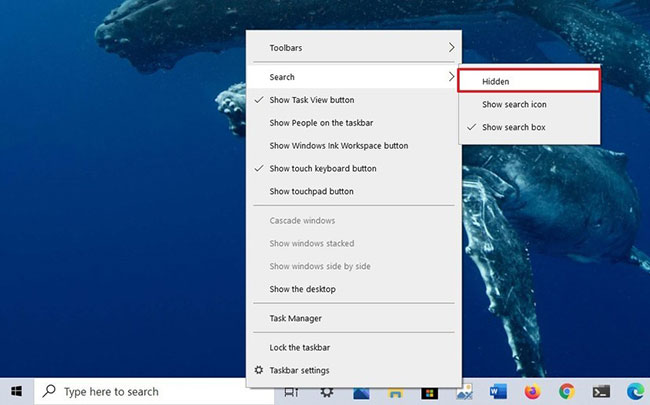Expand the Toolbars submenu arrow
650x405 pixels.
451,48
